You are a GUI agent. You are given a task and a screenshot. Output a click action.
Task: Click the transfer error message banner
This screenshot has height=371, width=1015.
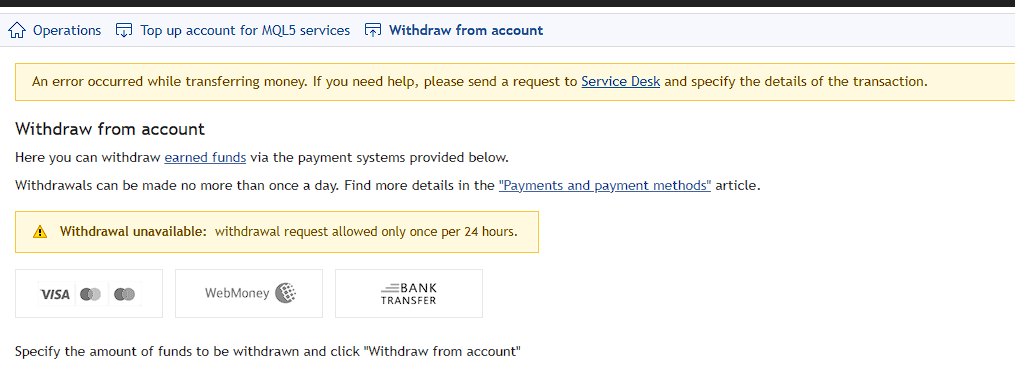coord(515,82)
